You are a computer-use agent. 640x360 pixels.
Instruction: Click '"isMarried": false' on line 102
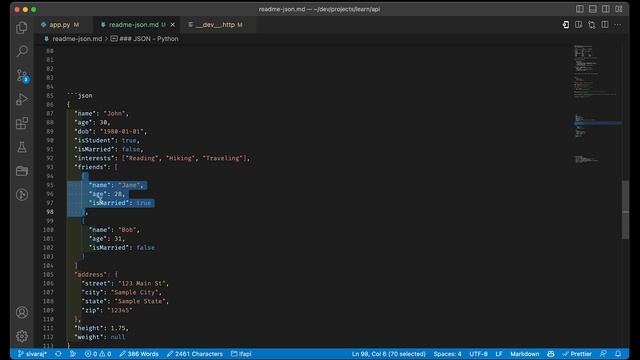coord(122,248)
